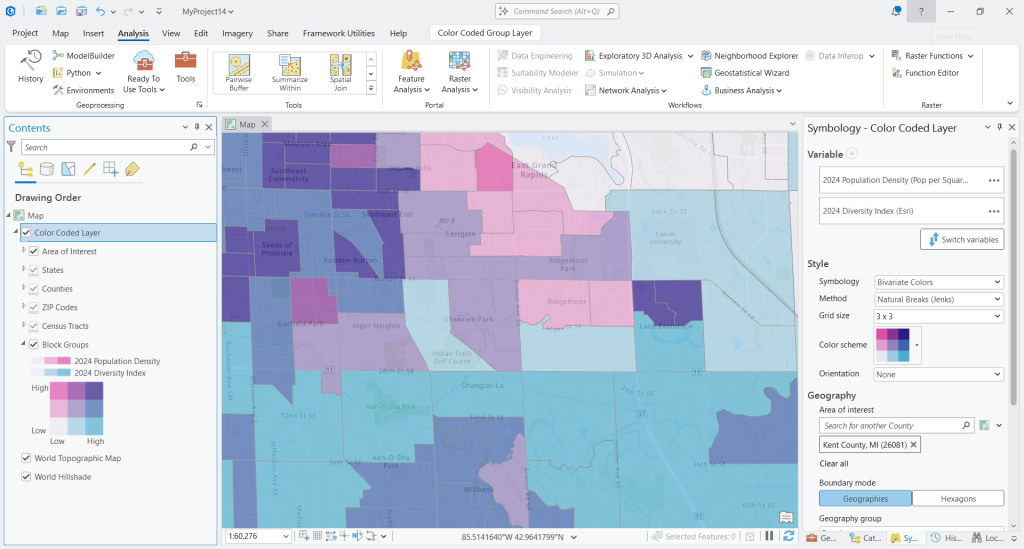Open the History tool
This screenshot has width=1024, height=549.
pos(30,66)
